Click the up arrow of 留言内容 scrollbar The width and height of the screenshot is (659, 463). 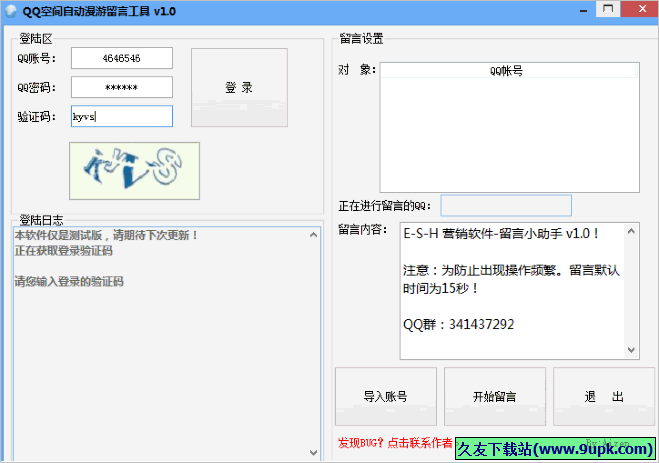631,232
